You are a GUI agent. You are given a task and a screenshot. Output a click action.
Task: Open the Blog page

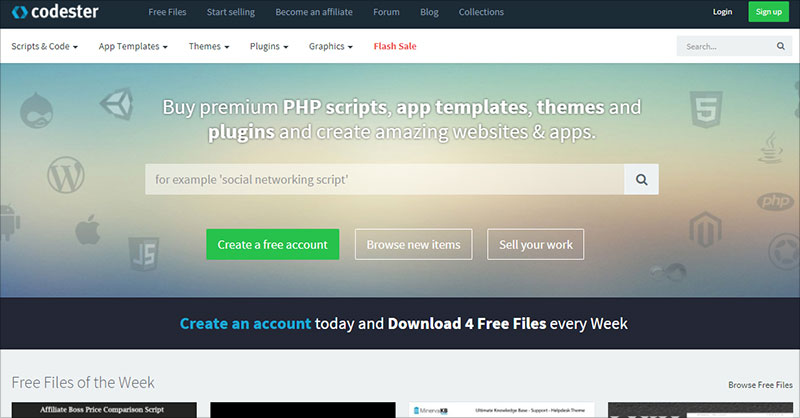click(429, 12)
